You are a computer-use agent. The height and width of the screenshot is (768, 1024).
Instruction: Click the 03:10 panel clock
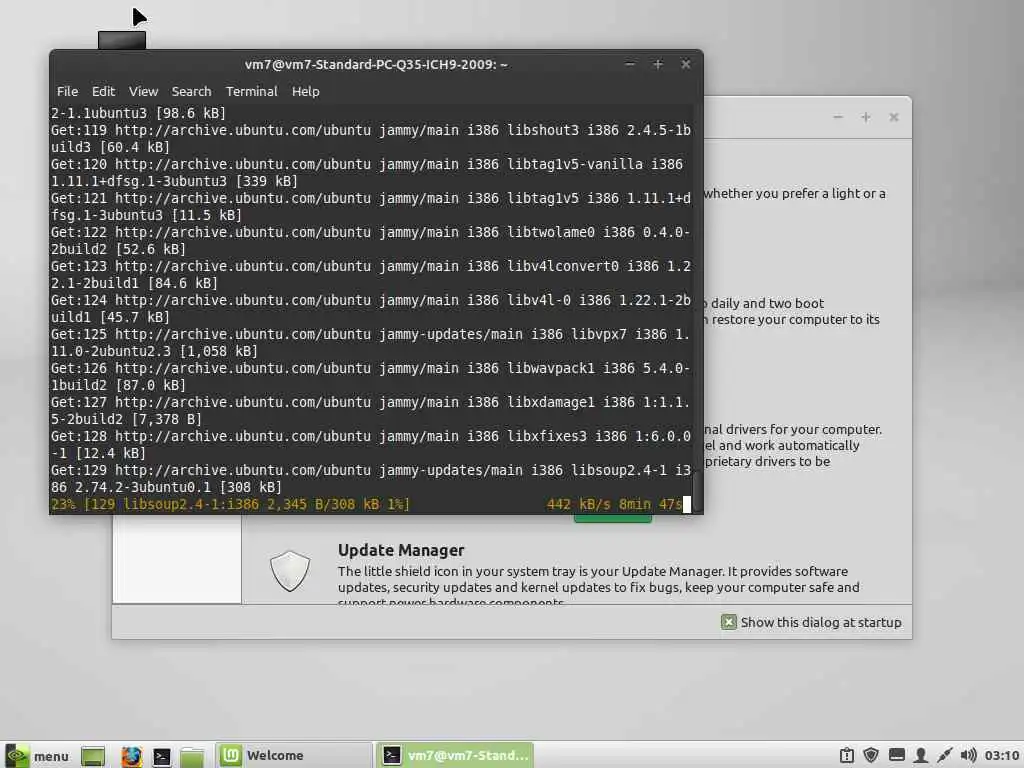(1002, 756)
